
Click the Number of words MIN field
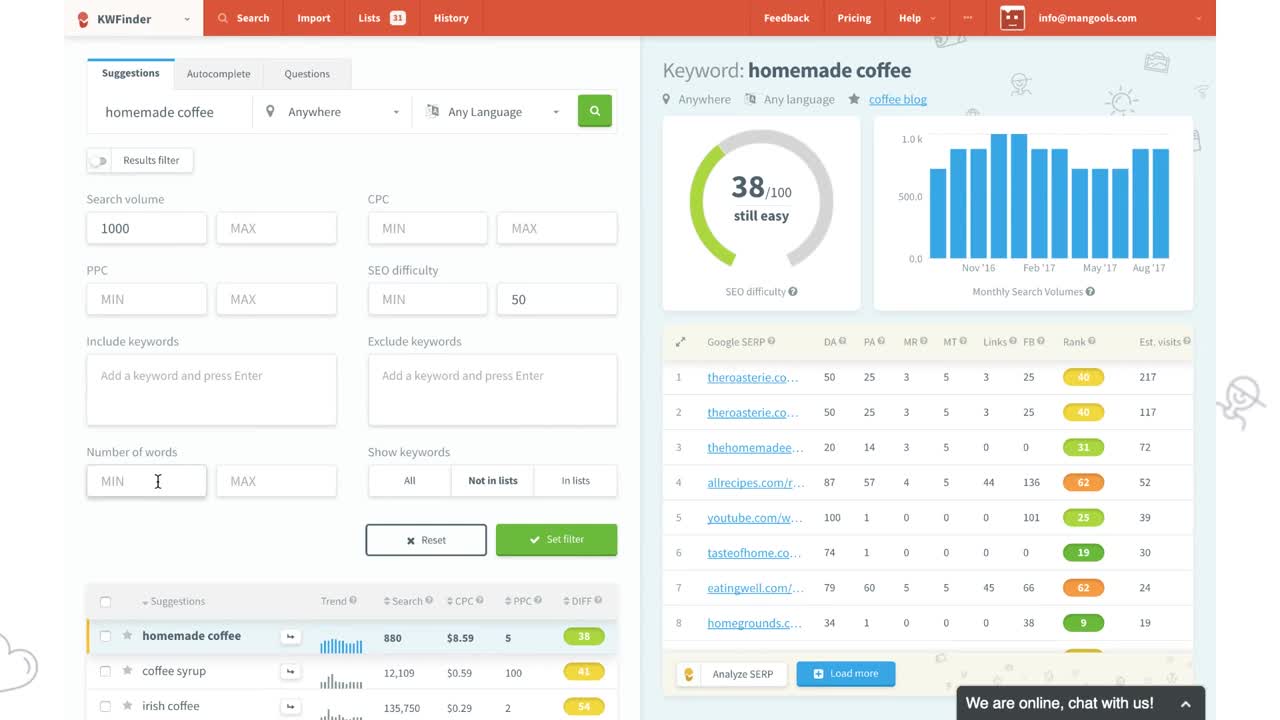(147, 481)
